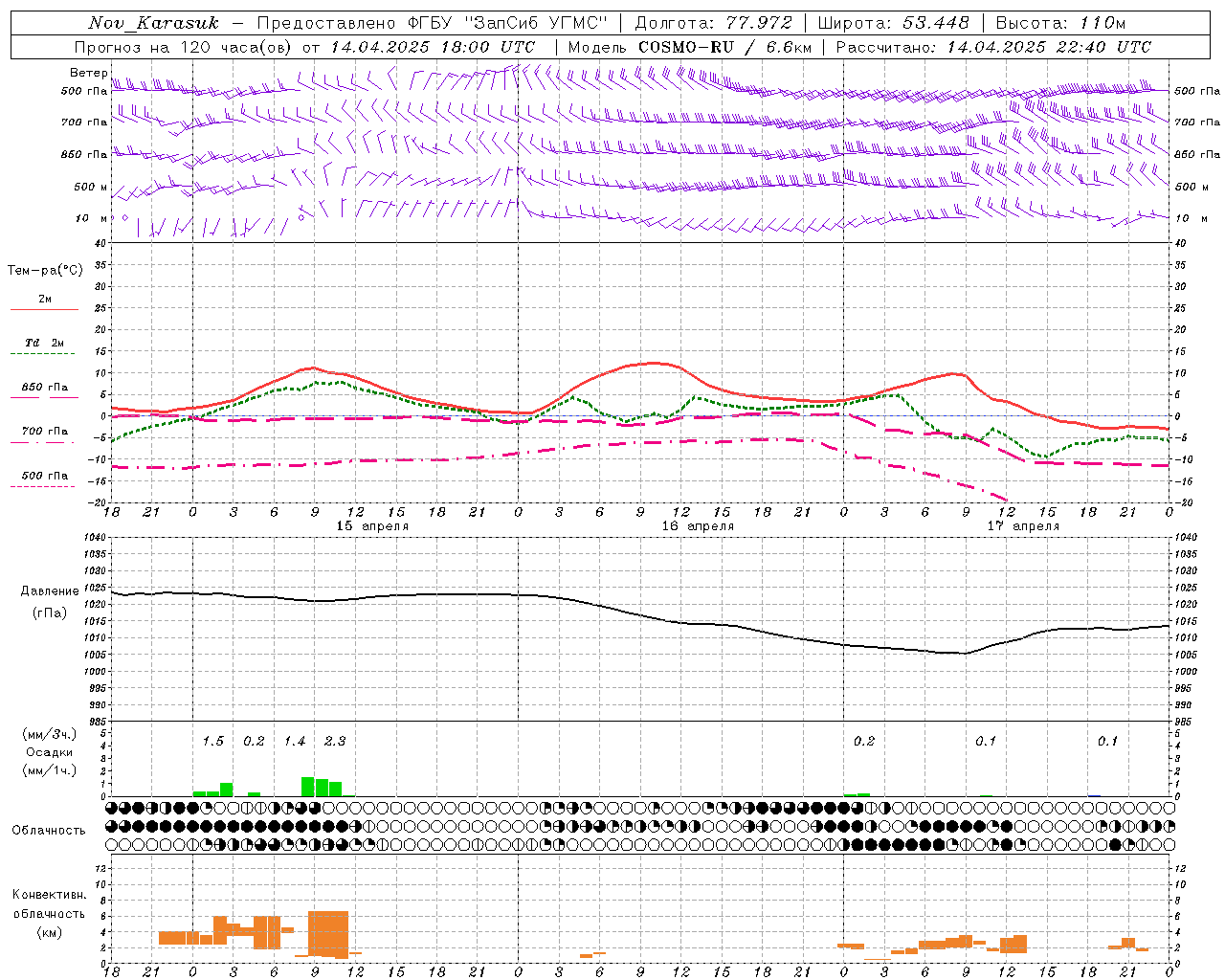The width and height of the screenshot is (1225, 980).
Task: Click the 'Долгота: 77.972' header value
Action: point(714,23)
